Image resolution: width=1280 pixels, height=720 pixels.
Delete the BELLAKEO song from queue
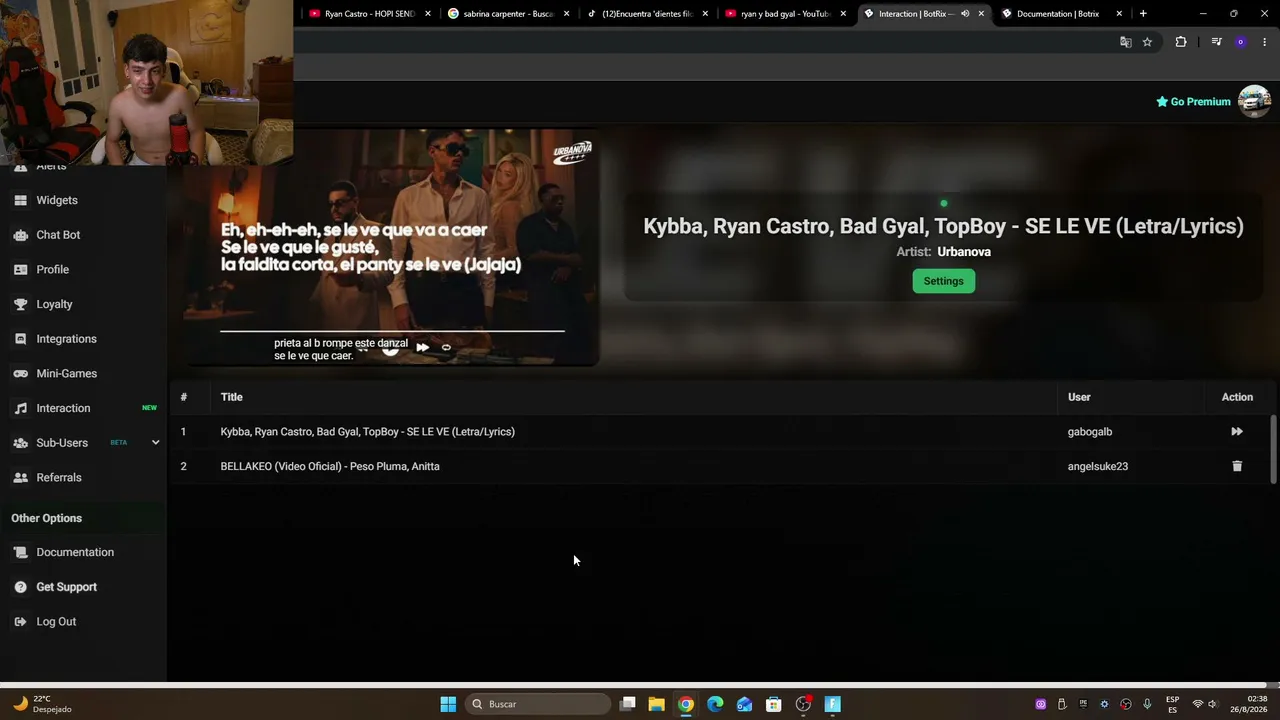click(1237, 466)
